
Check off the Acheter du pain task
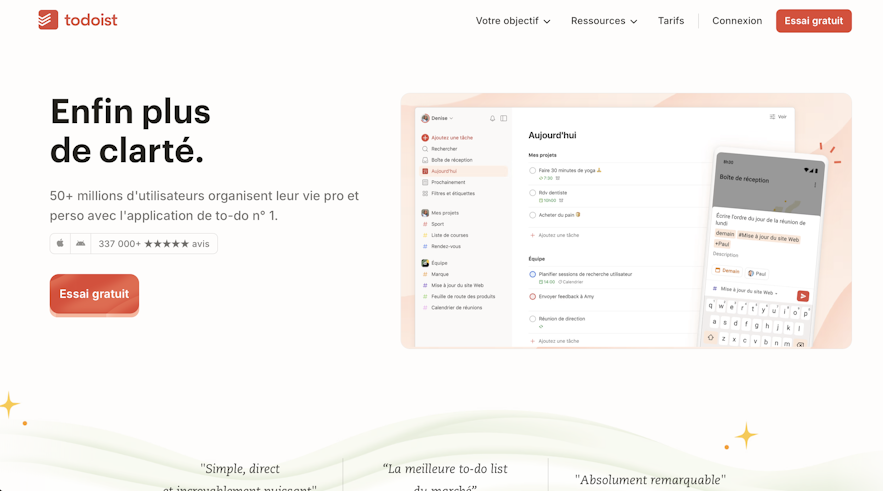532,215
